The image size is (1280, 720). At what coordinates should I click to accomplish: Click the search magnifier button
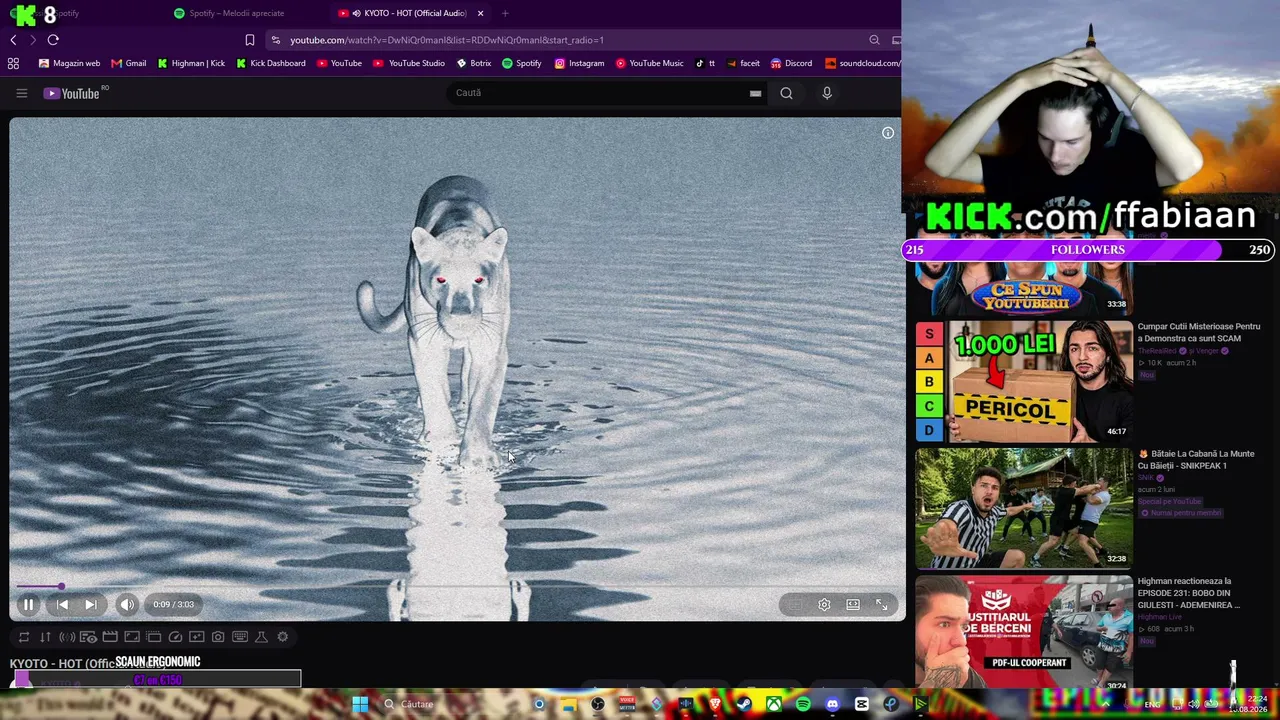click(786, 93)
